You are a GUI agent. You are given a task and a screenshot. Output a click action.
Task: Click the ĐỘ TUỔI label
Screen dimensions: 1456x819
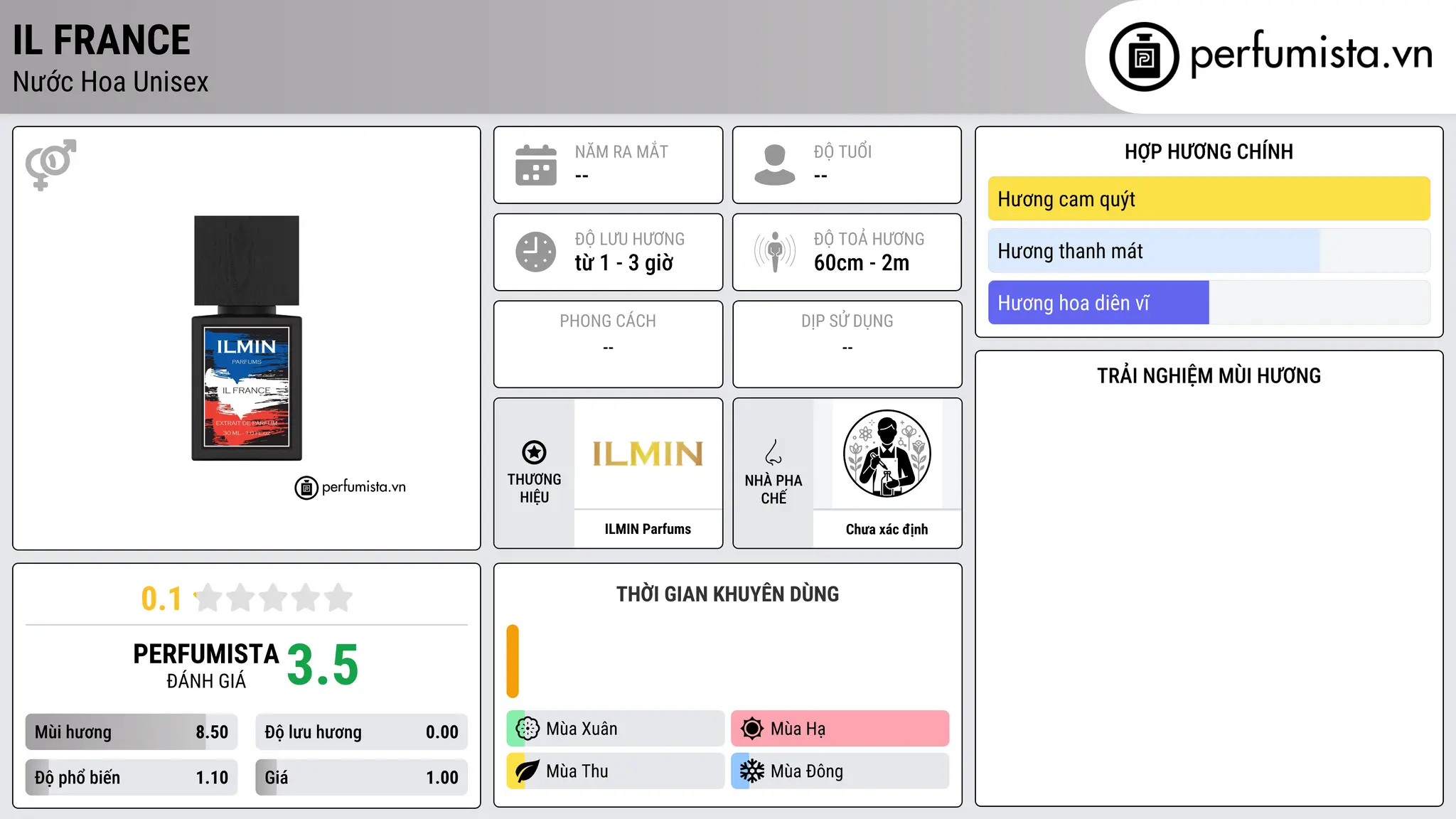[842, 151]
